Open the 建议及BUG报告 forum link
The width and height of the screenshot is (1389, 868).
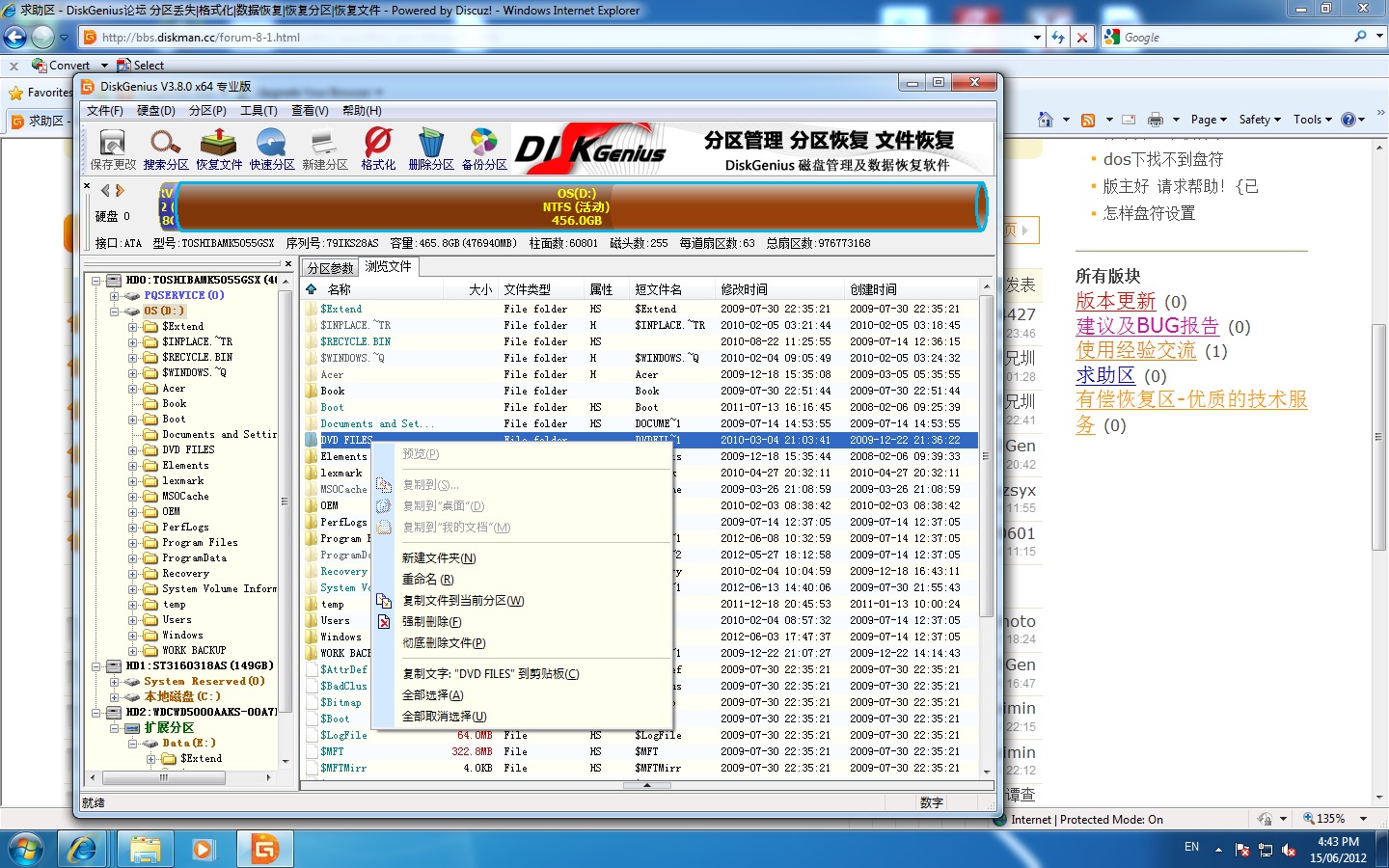pyautogui.click(x=1148, y=326)
